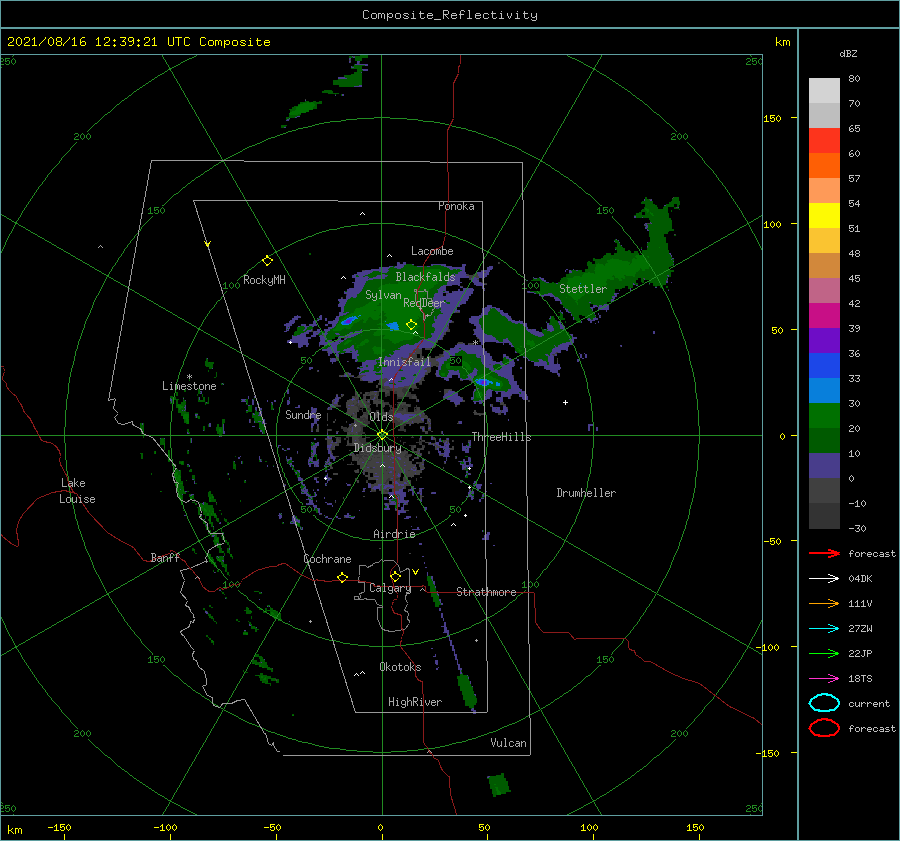Viewport: 900px width, 841px height.
Task: Click the magenta 18TS arrow icon
Action: click(x=824, y=679)
